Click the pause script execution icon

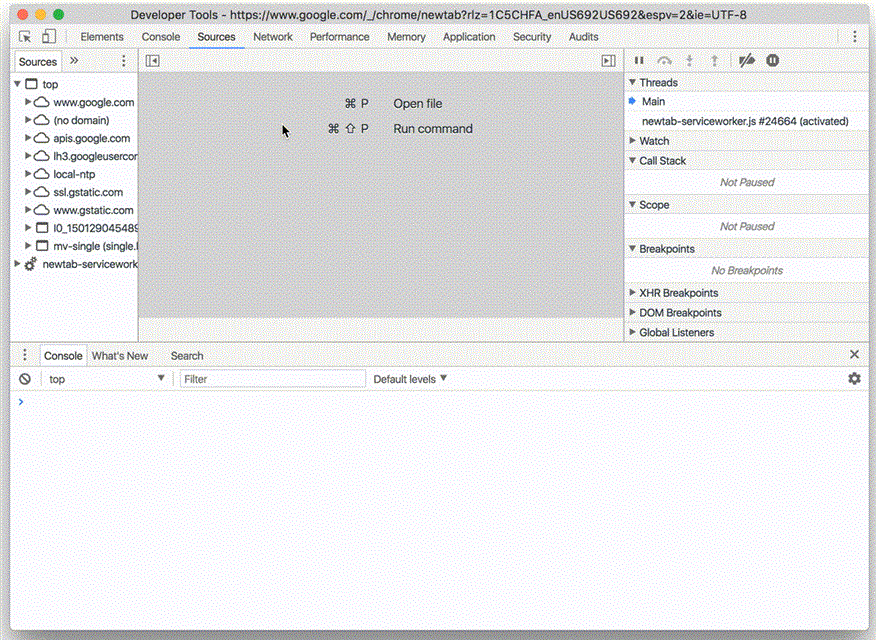tap(639, 60)
